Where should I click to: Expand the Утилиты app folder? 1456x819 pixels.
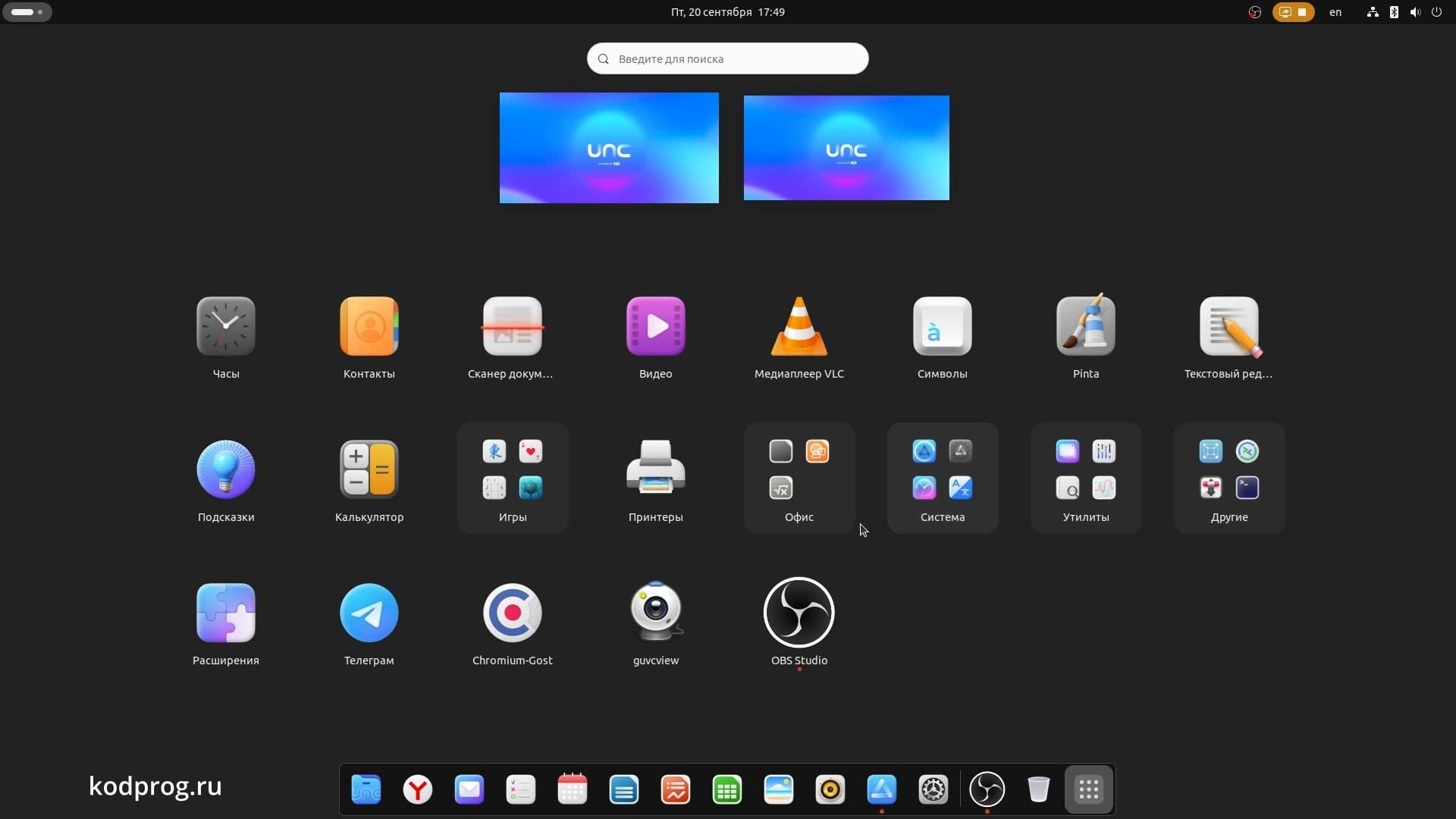click(1086, 478)
